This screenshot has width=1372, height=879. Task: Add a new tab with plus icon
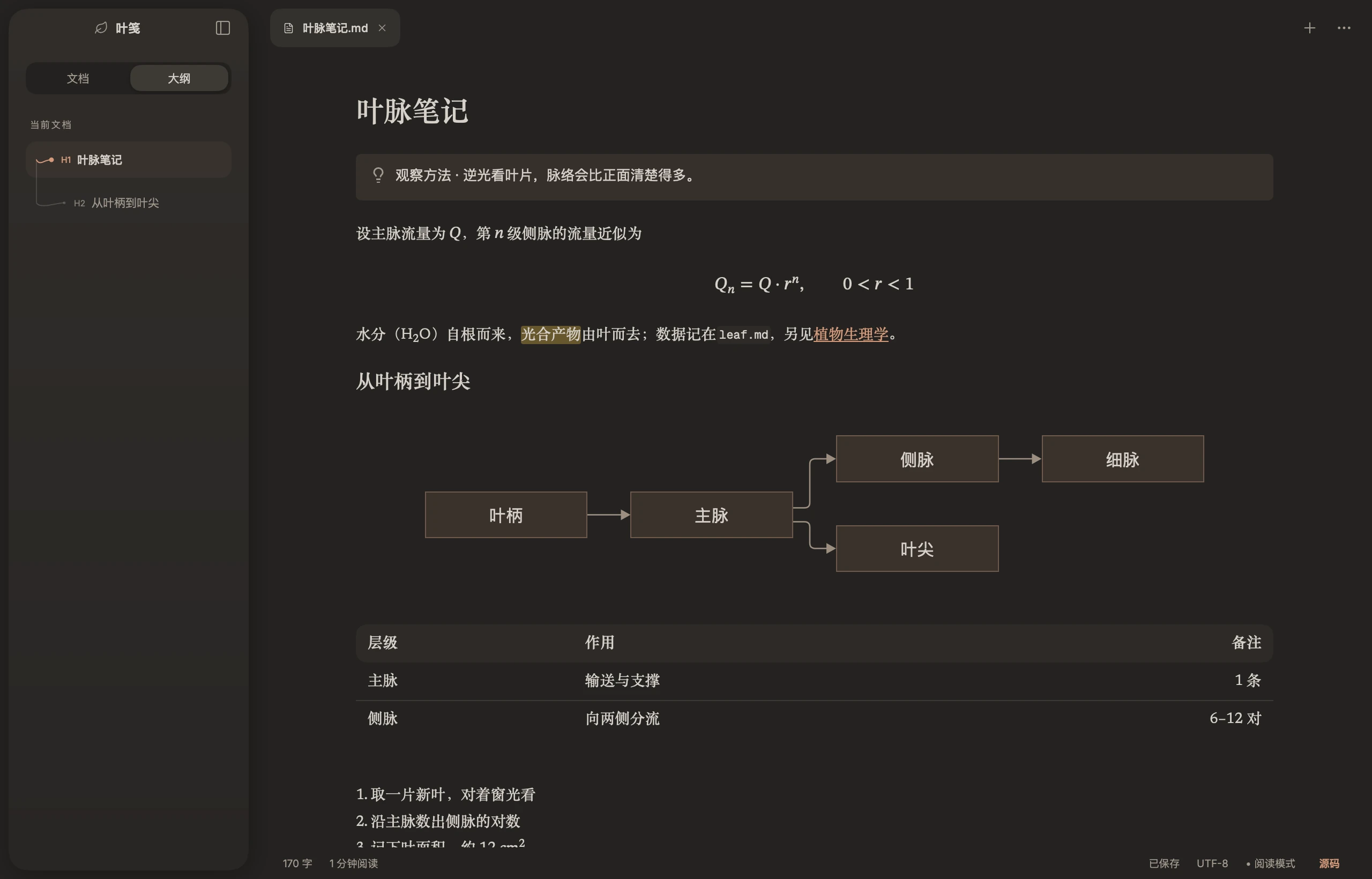(1310, 28)
